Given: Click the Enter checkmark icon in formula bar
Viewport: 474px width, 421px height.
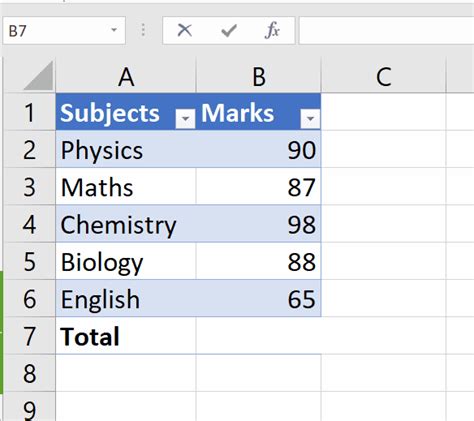Looking at the screenshot, I should tap(229, 30).
